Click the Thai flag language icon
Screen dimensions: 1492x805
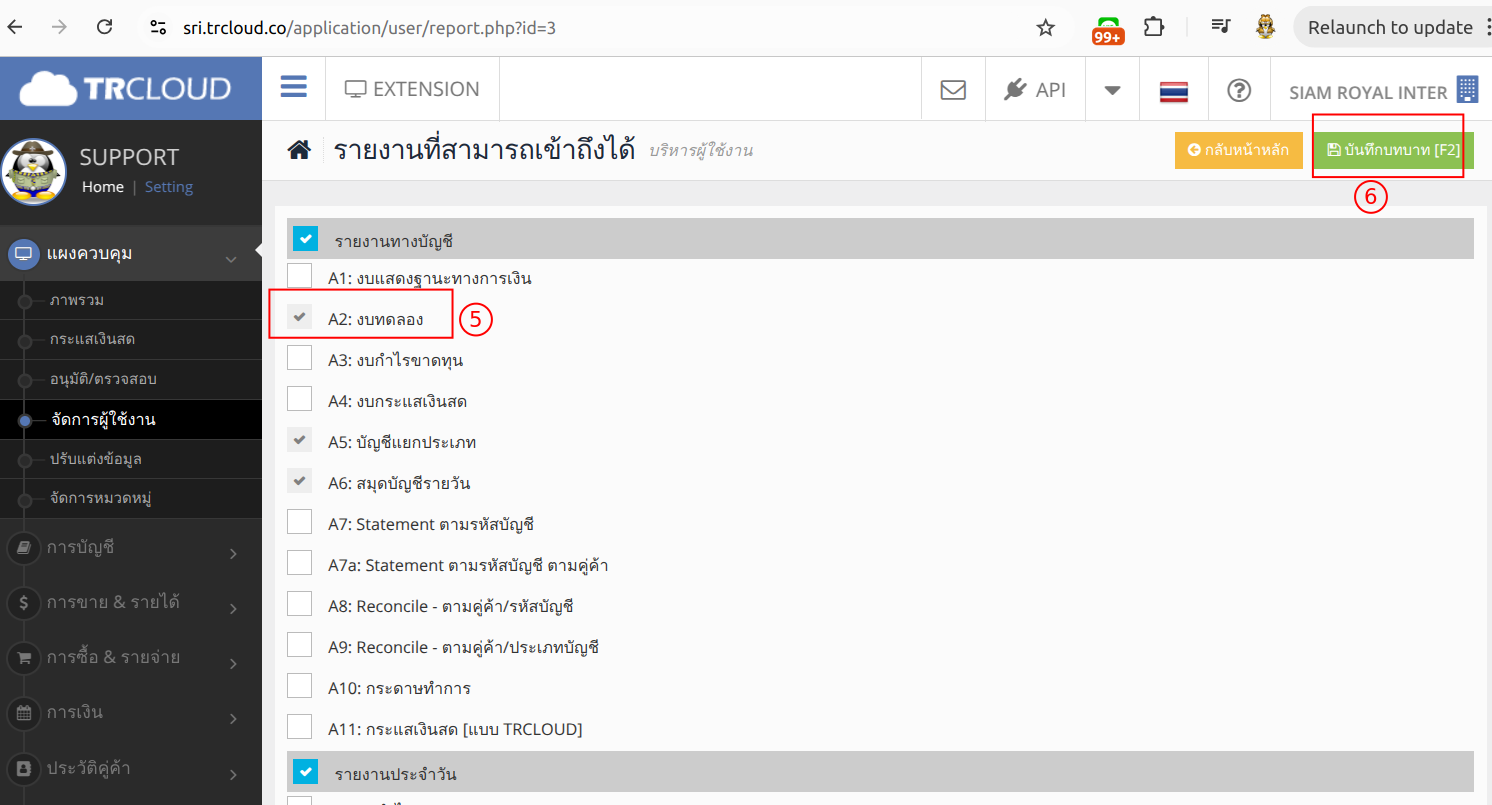point(1173,91)
